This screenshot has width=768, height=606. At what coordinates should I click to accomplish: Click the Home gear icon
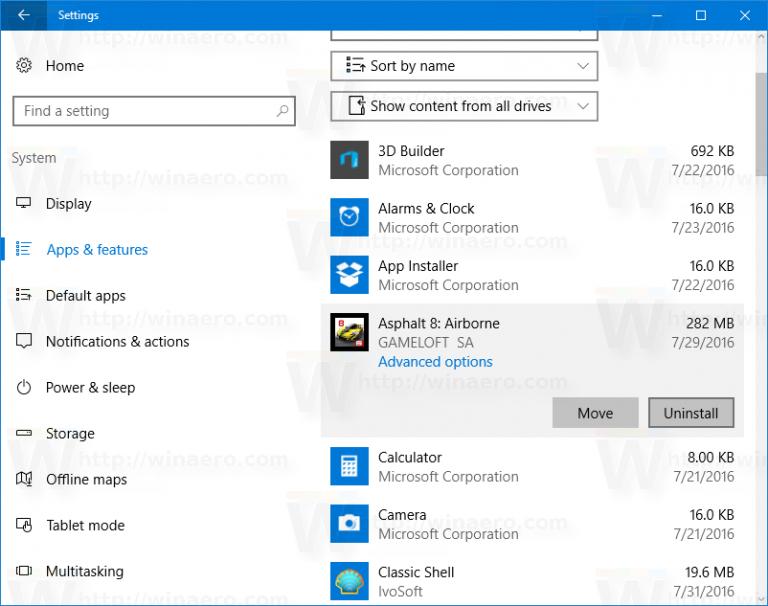coord(24,65)
